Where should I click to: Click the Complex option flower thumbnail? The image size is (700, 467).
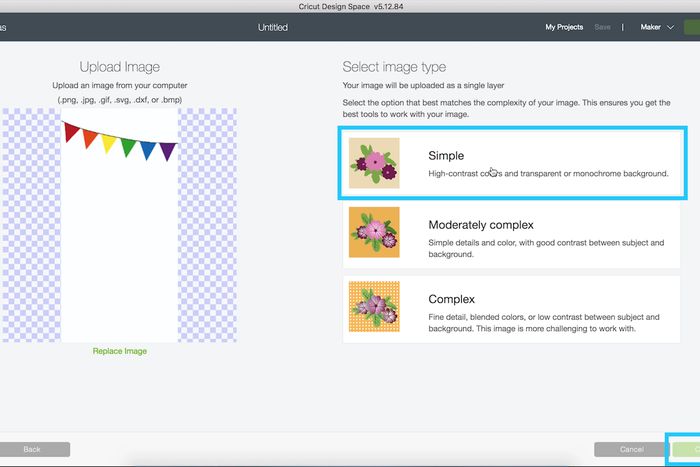373,307
